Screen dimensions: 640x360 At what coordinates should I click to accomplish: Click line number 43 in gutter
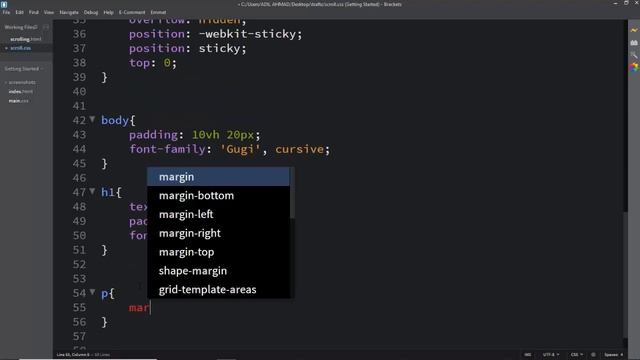click(x=80, y=135)
